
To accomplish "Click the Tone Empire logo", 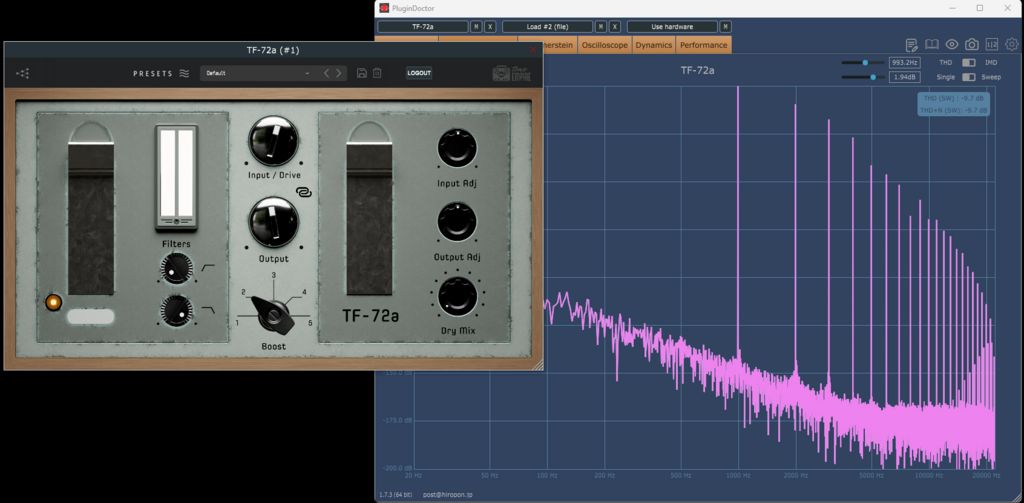I will pos(512,73).
